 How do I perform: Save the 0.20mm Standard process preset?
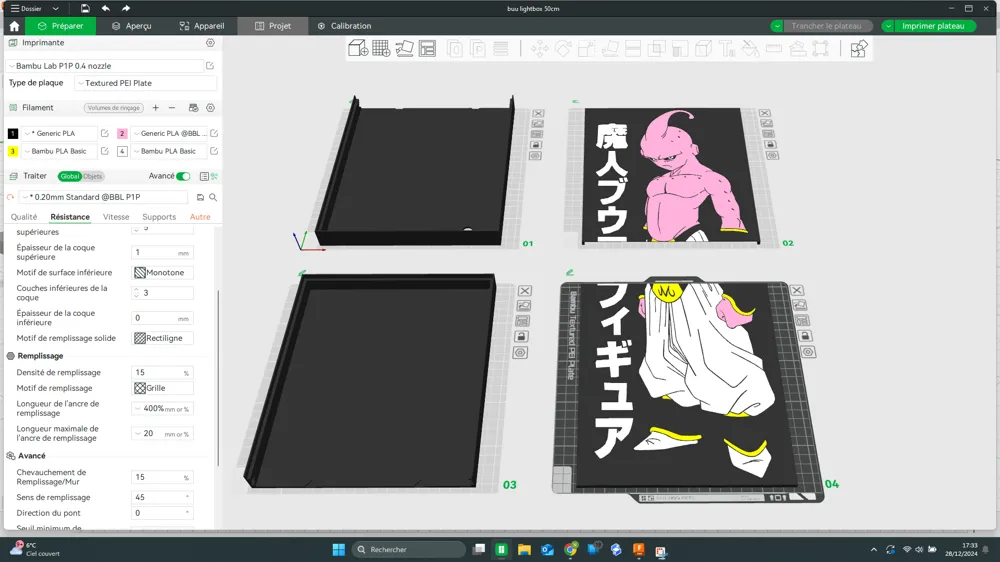pos(200,197)
